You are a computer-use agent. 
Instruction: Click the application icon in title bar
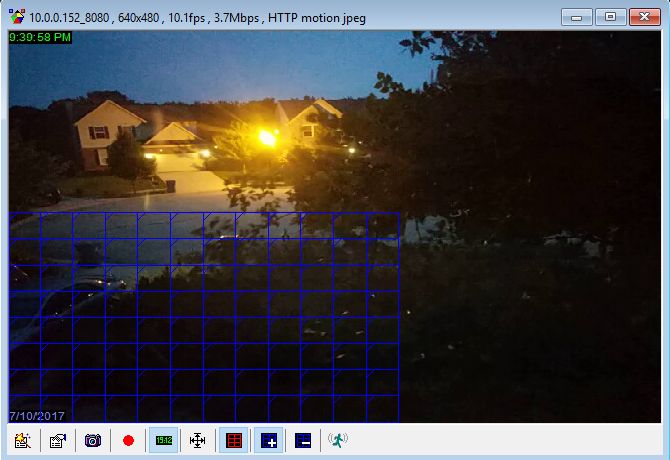(17, 17)
